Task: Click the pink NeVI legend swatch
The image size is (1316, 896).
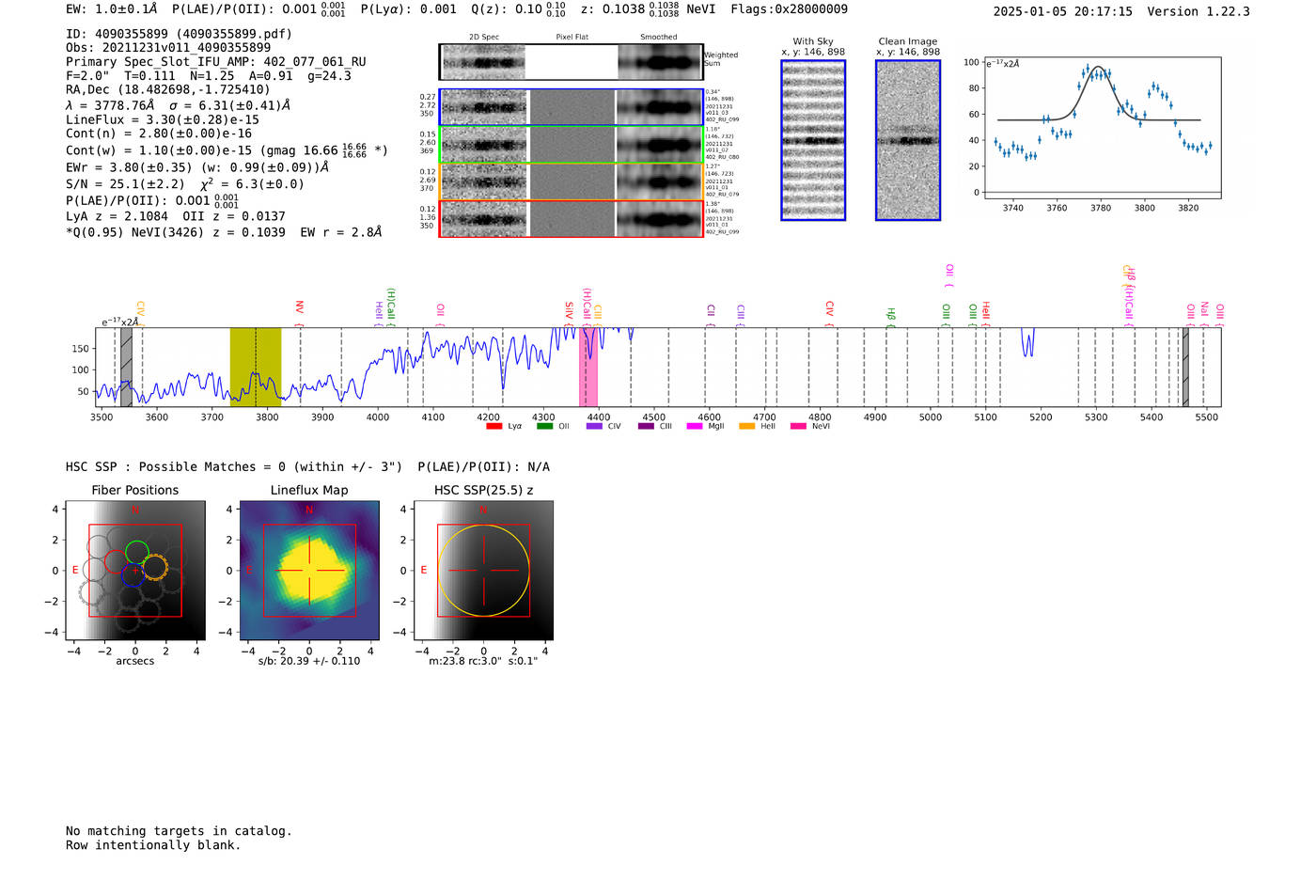Action: tap(798, 427)
